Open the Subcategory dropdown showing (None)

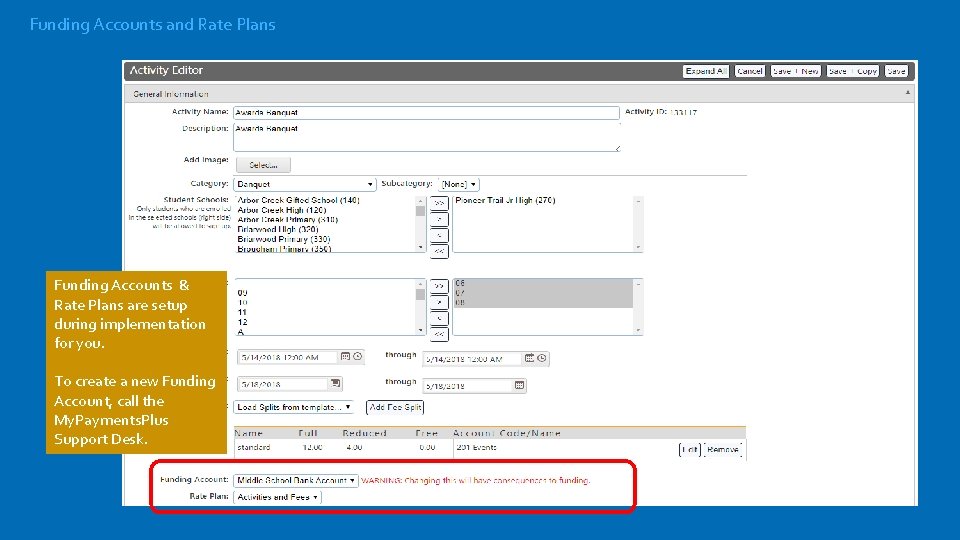pos(459,184)
